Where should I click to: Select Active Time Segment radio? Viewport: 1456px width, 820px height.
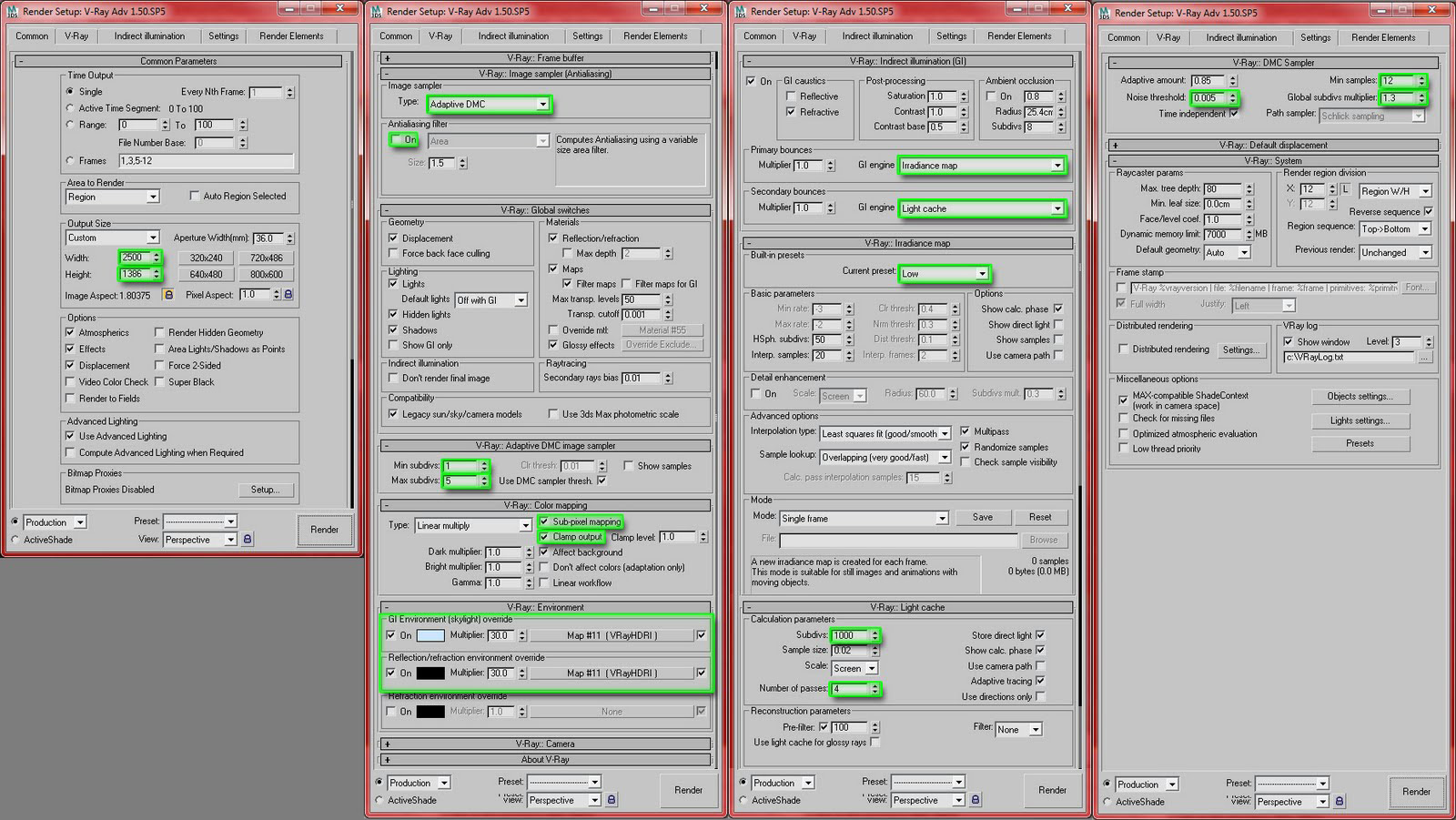click(x=70, y=108)
